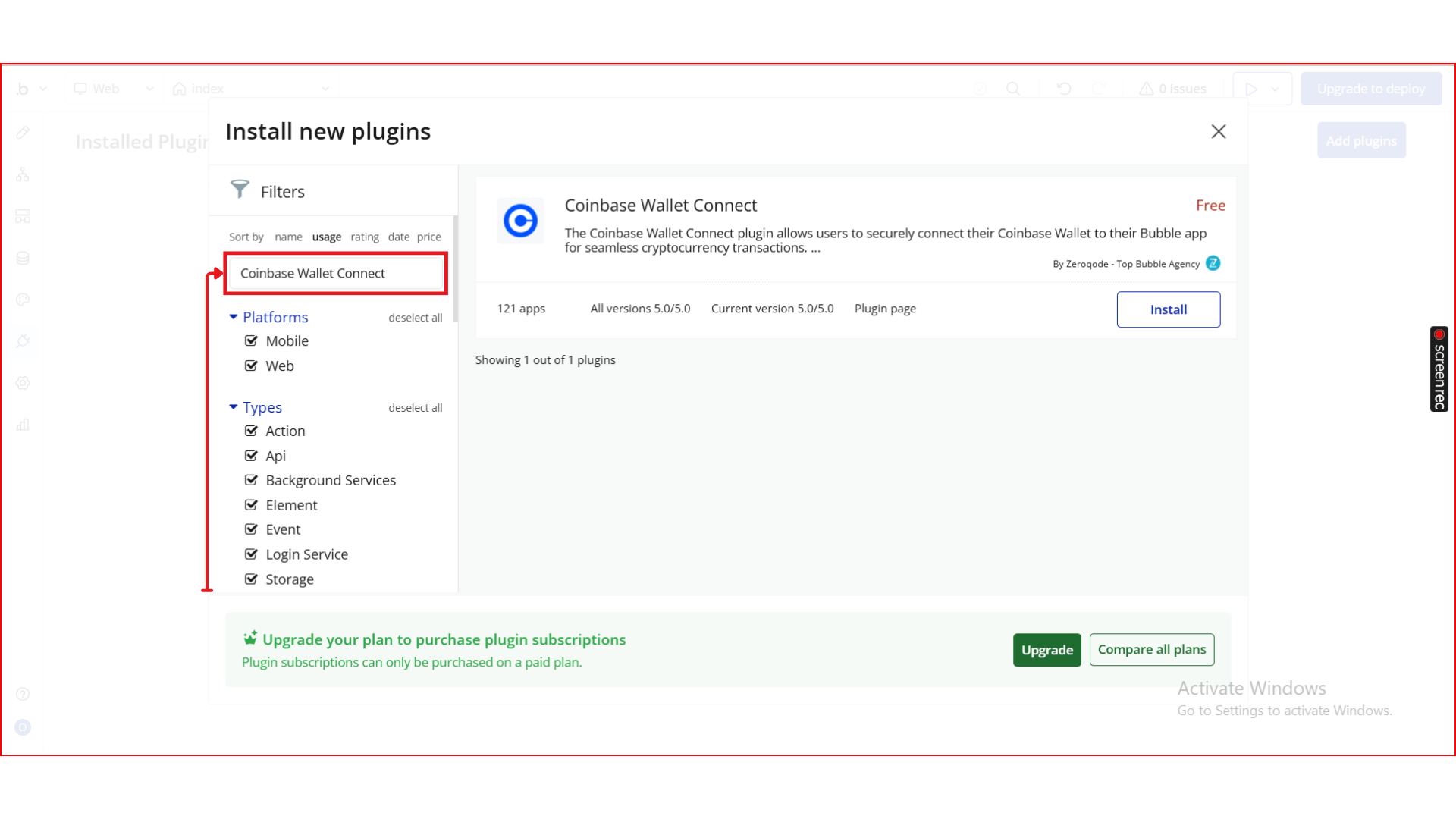Click the Preview play icon
The height and width of the screenshot is (819, 1456).
tap(1251, 89)
